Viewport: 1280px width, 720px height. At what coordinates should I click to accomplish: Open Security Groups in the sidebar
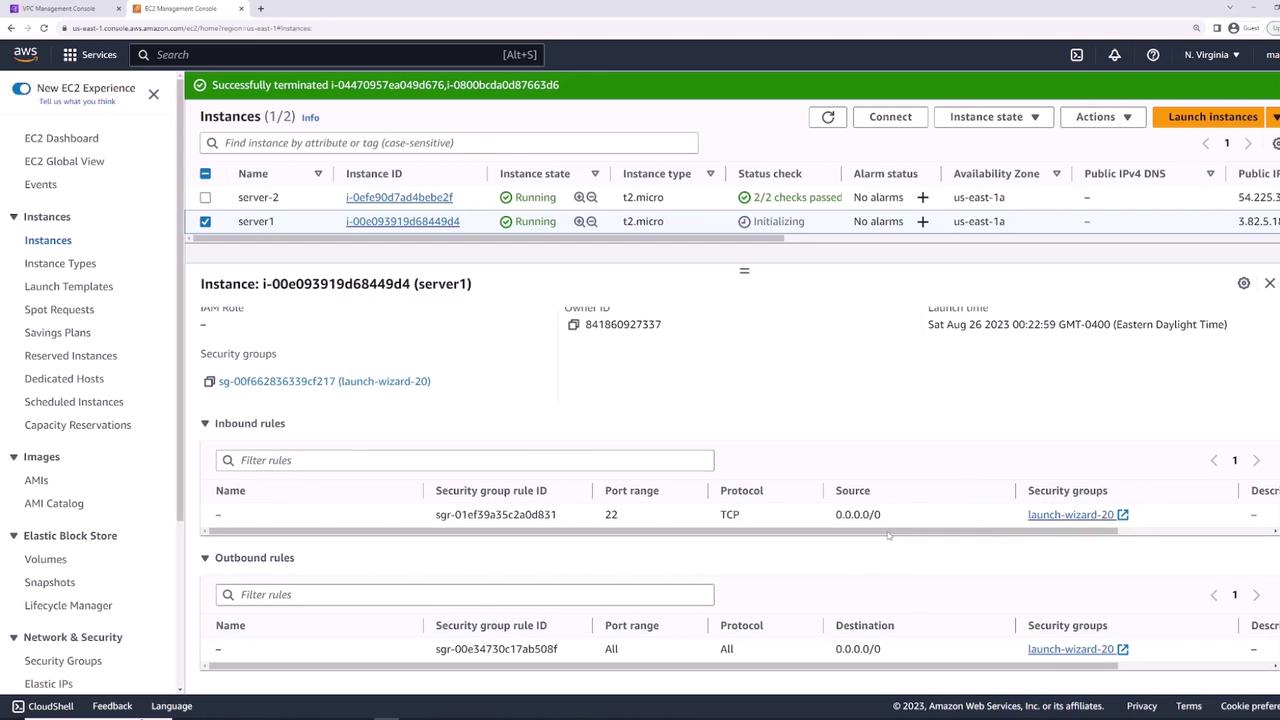pyautogui.click(x=63, y=661)
